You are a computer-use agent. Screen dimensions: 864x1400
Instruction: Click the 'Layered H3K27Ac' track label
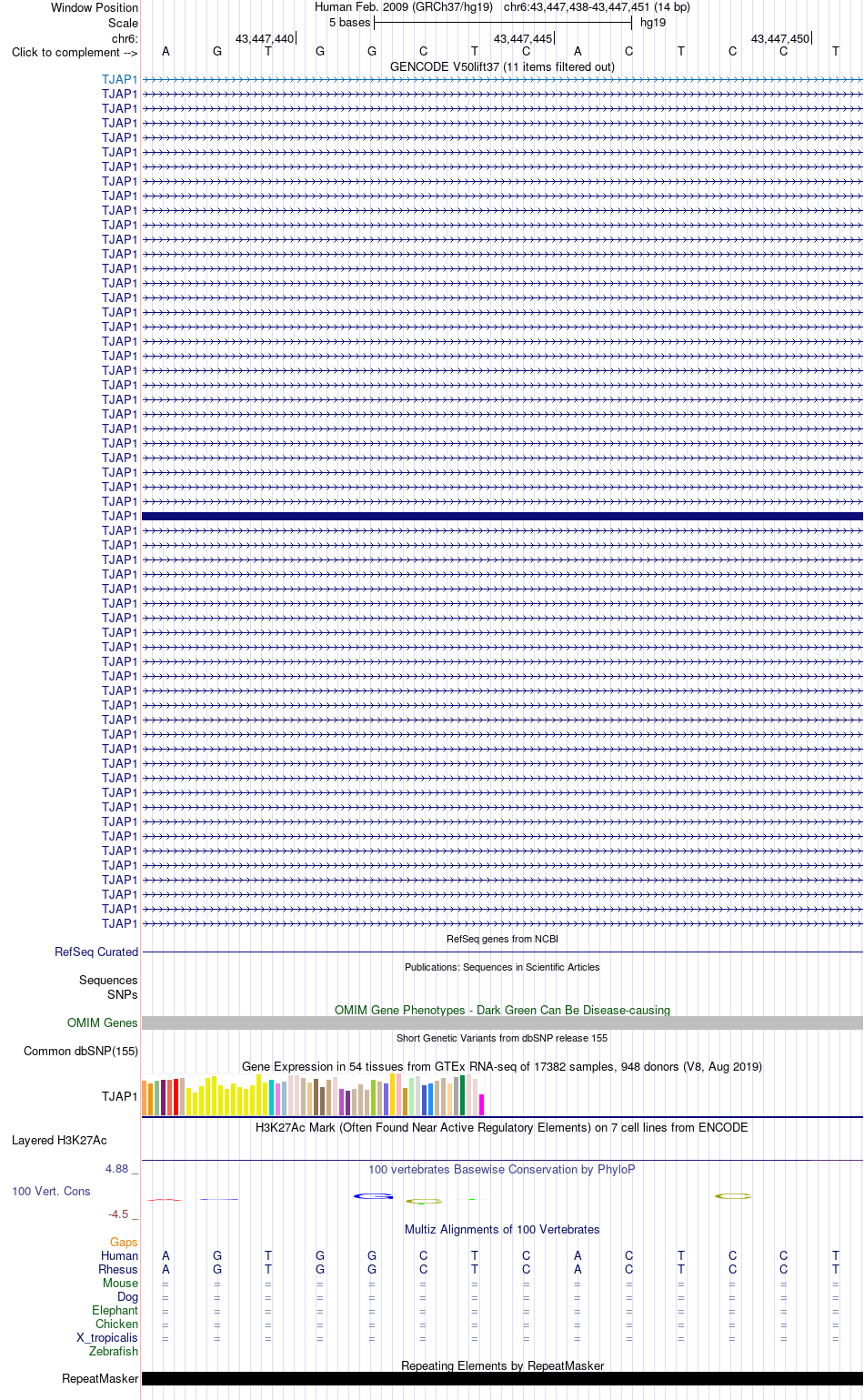(x=59, y=1140)
